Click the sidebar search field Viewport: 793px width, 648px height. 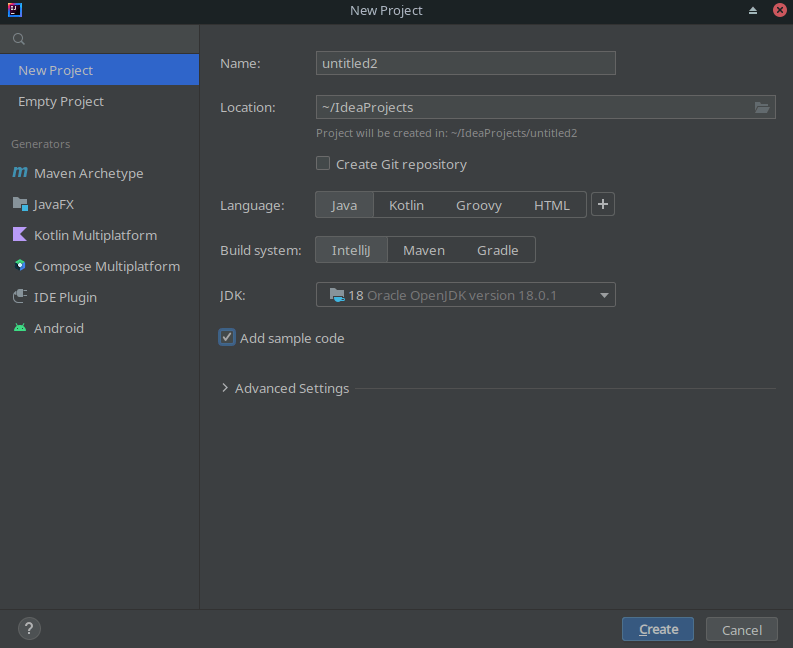100,39
